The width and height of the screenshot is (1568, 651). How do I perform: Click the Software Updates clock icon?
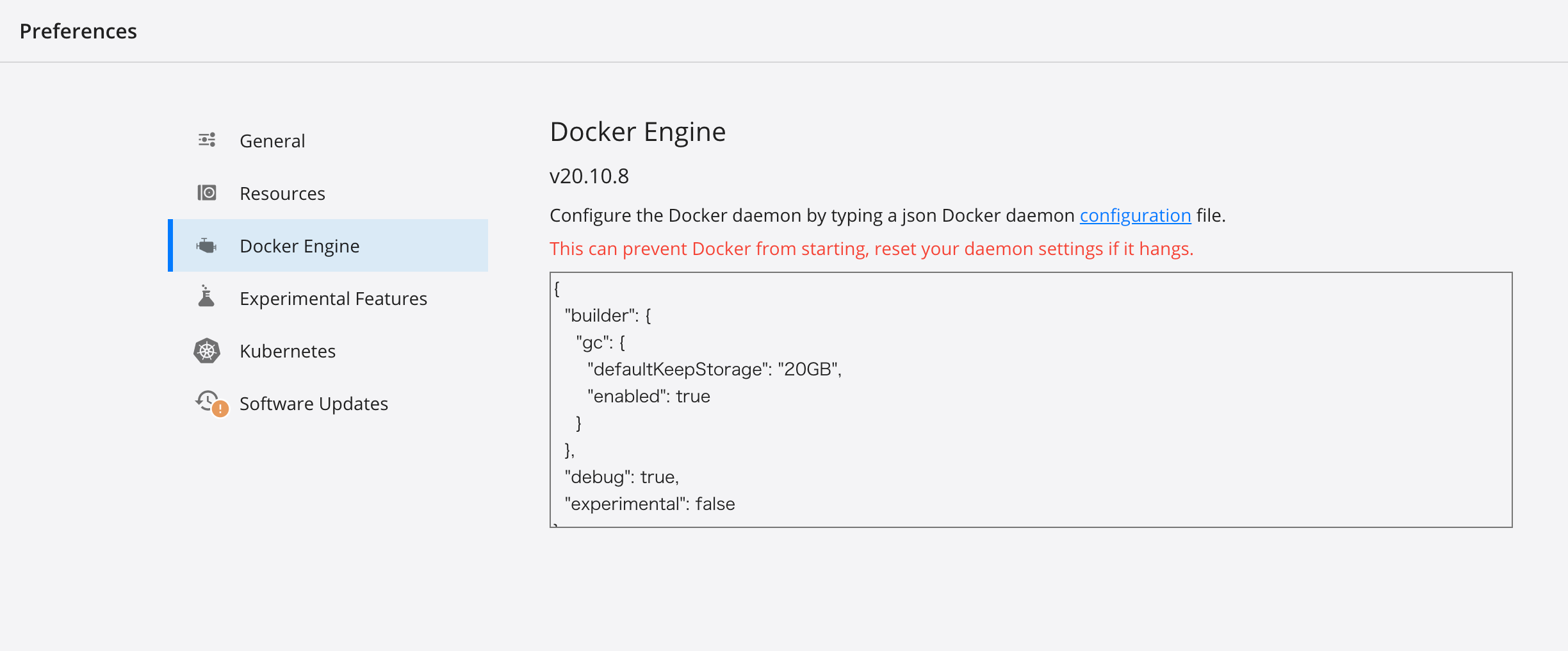click(x=209, y=402)
